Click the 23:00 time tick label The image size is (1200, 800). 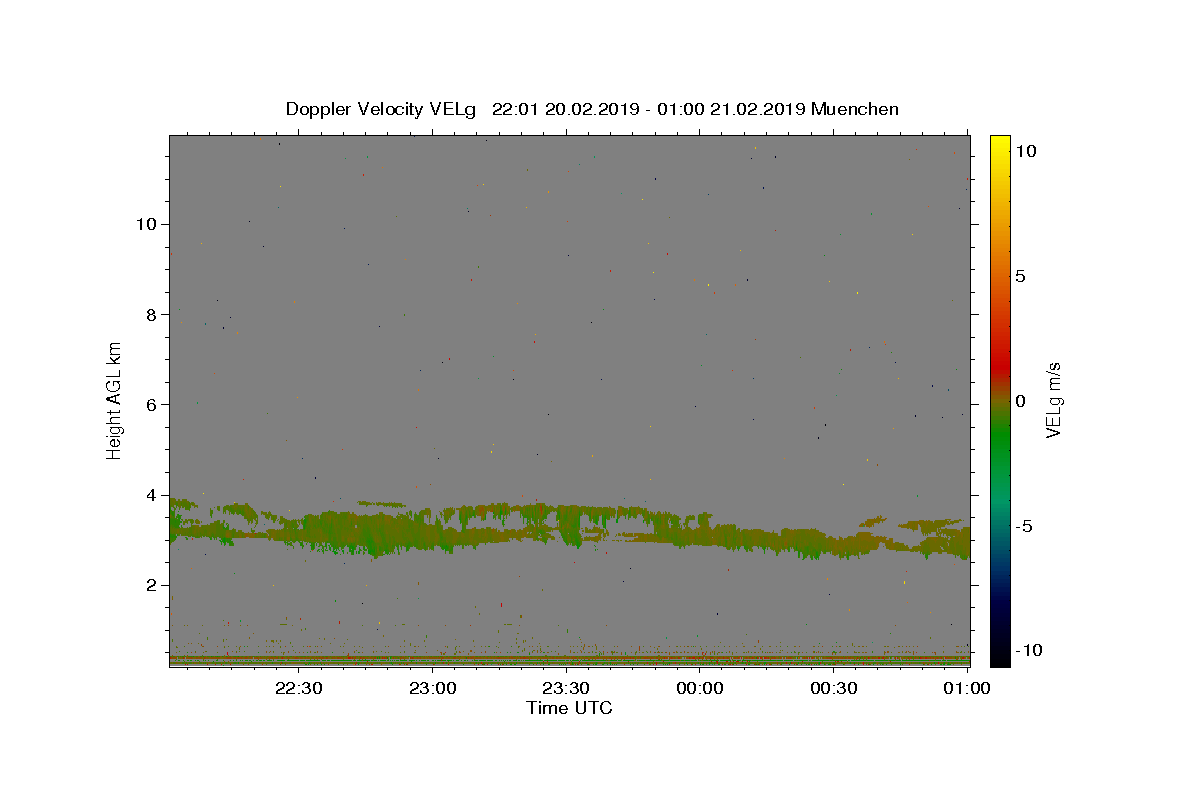[x=433, y=688]
